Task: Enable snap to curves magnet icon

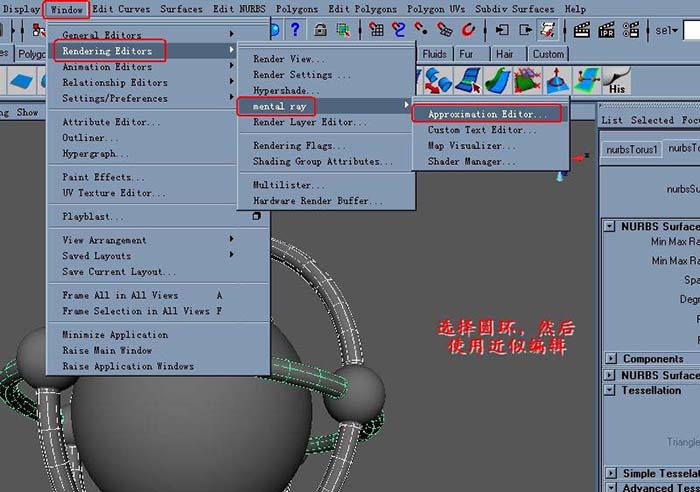Action: pos(398,30)
